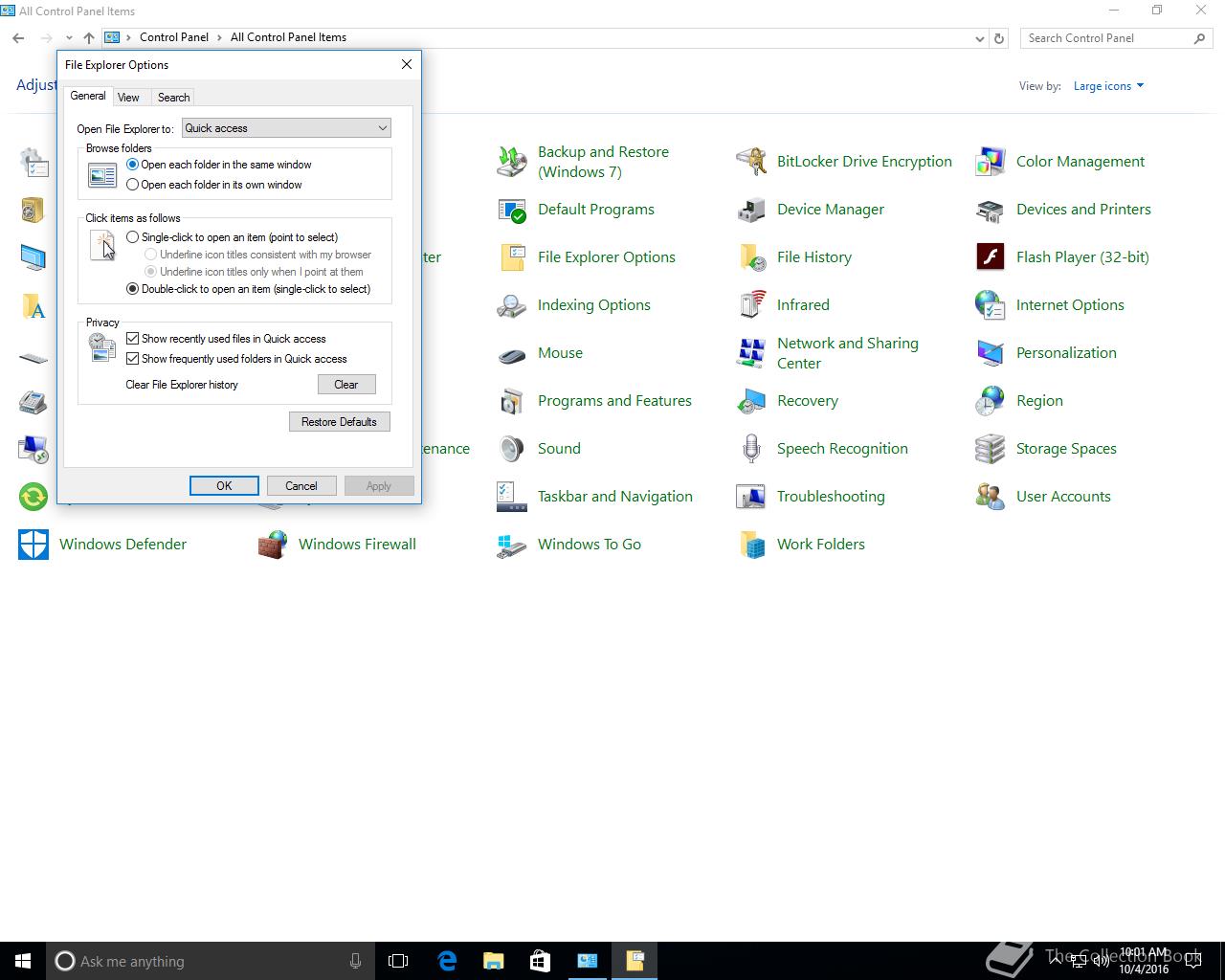Open the Infrared icon
Viewport: 1225px width, 980px height.
pos(751,305)
